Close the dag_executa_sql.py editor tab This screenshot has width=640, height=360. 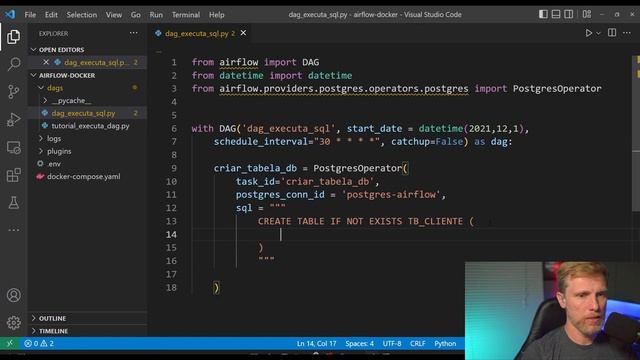243,33
